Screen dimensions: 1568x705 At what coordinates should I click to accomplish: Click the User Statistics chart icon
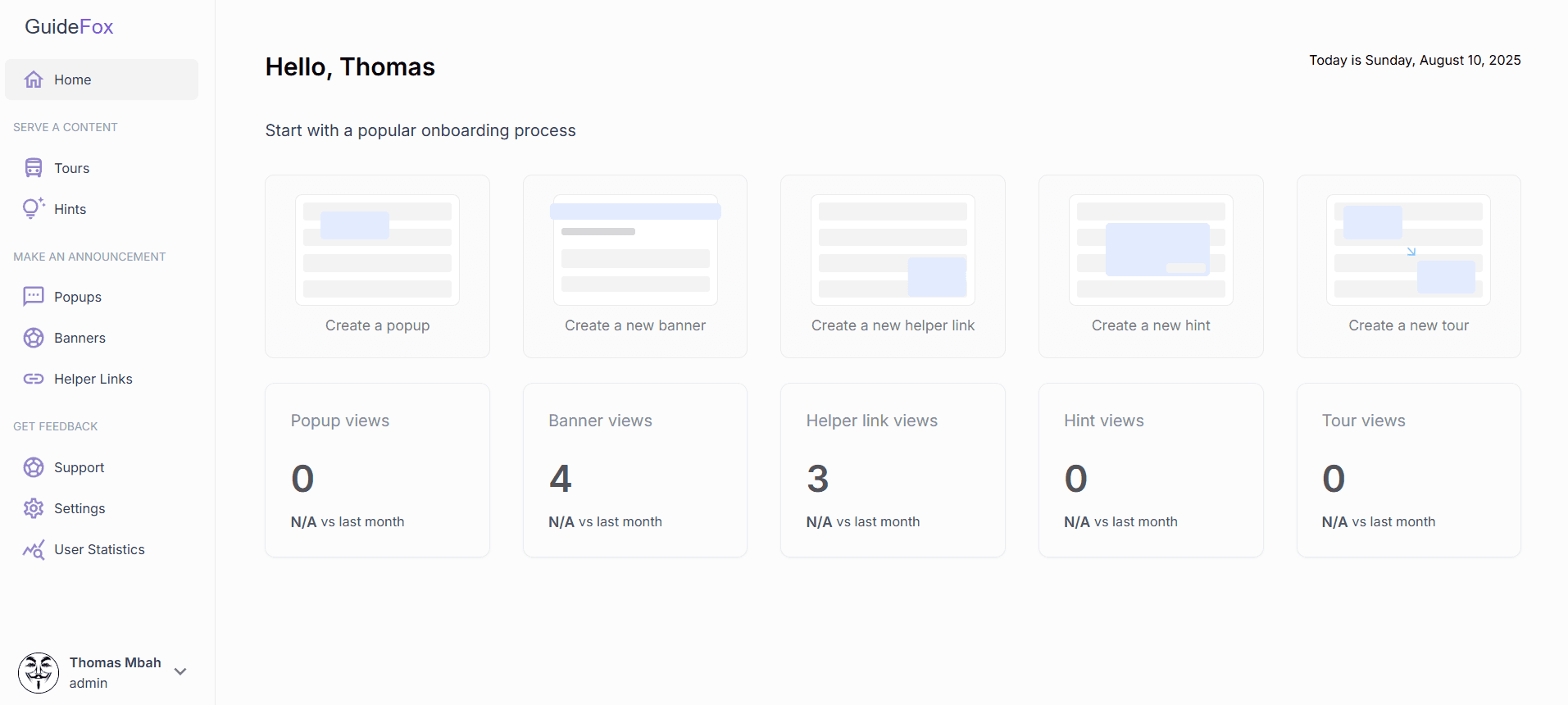[x=34, y=549]
